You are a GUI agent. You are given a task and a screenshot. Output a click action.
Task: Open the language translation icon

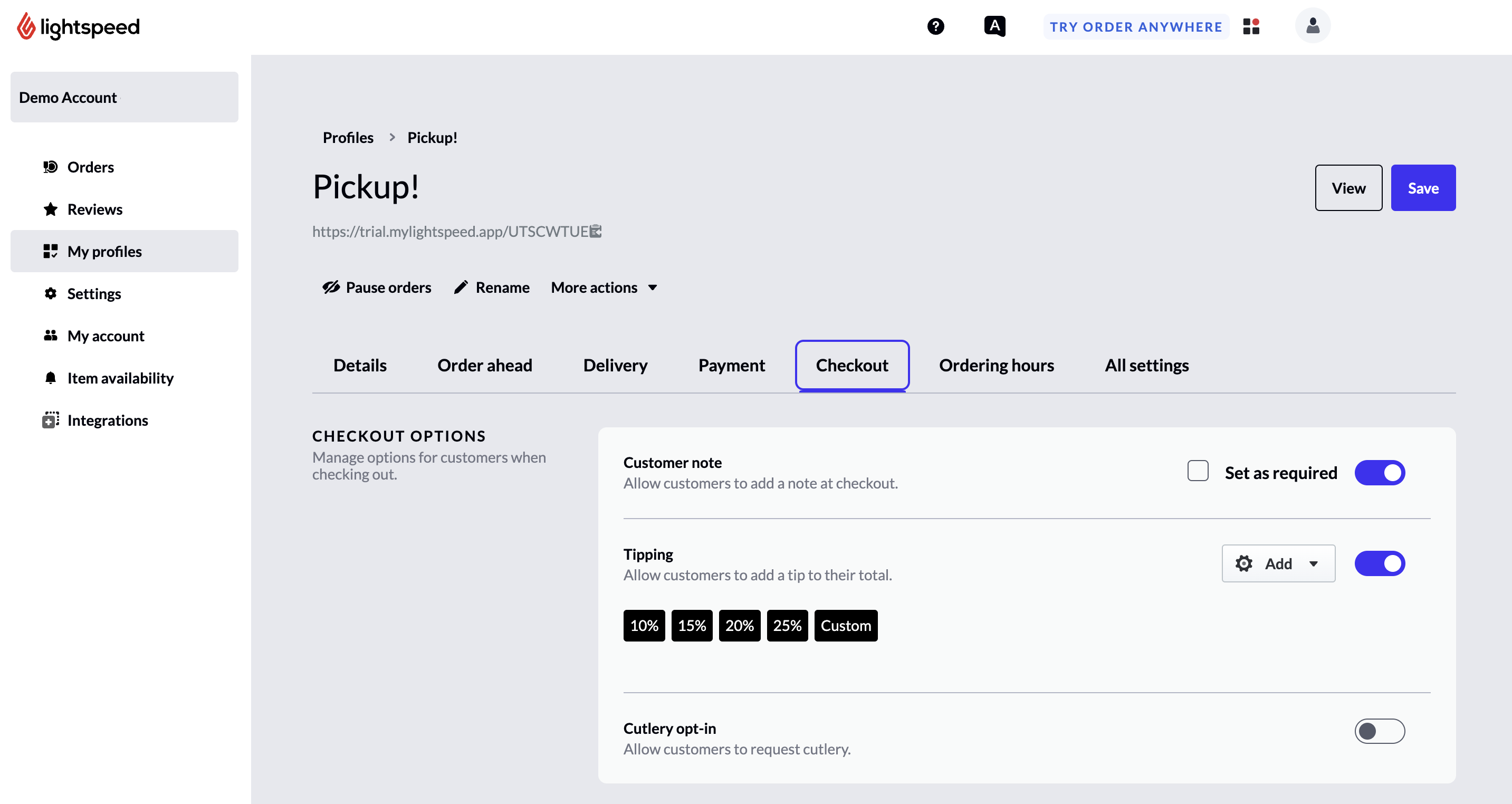coord(995,26)
